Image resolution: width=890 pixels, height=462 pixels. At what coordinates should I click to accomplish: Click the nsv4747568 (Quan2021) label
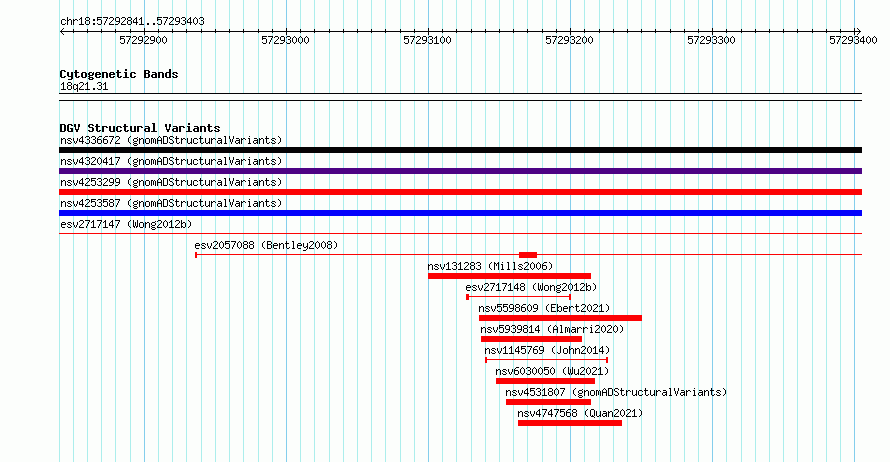[580, 413]
